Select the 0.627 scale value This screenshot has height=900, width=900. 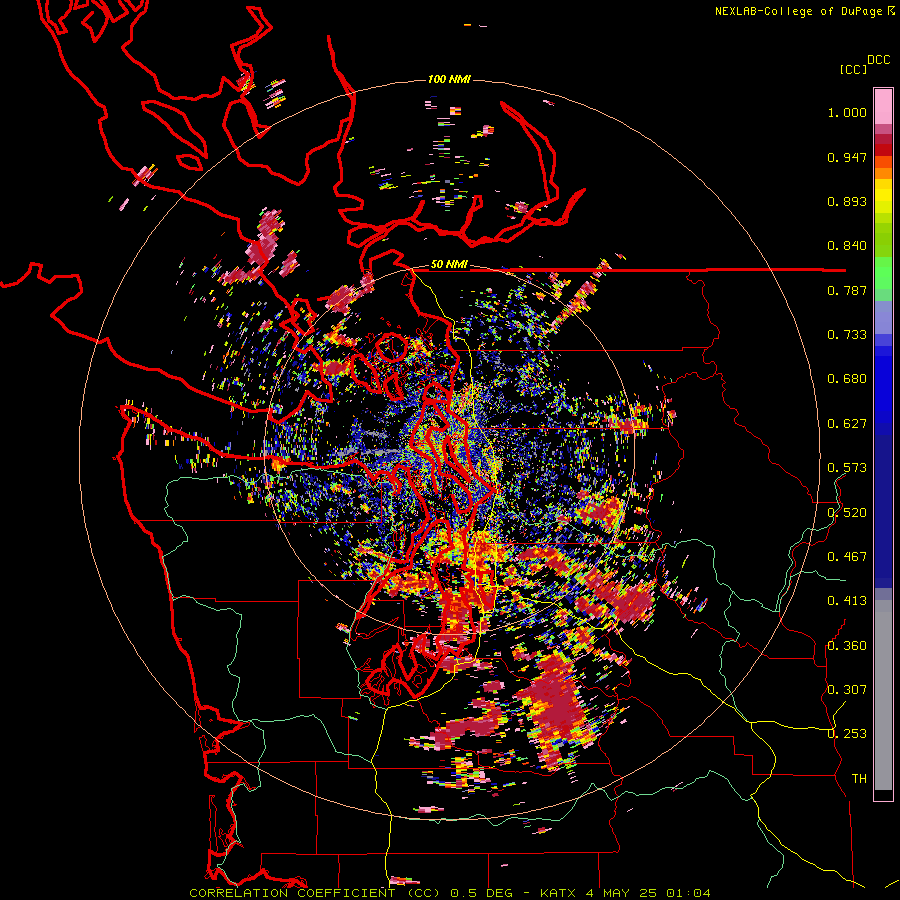(847, 424)
